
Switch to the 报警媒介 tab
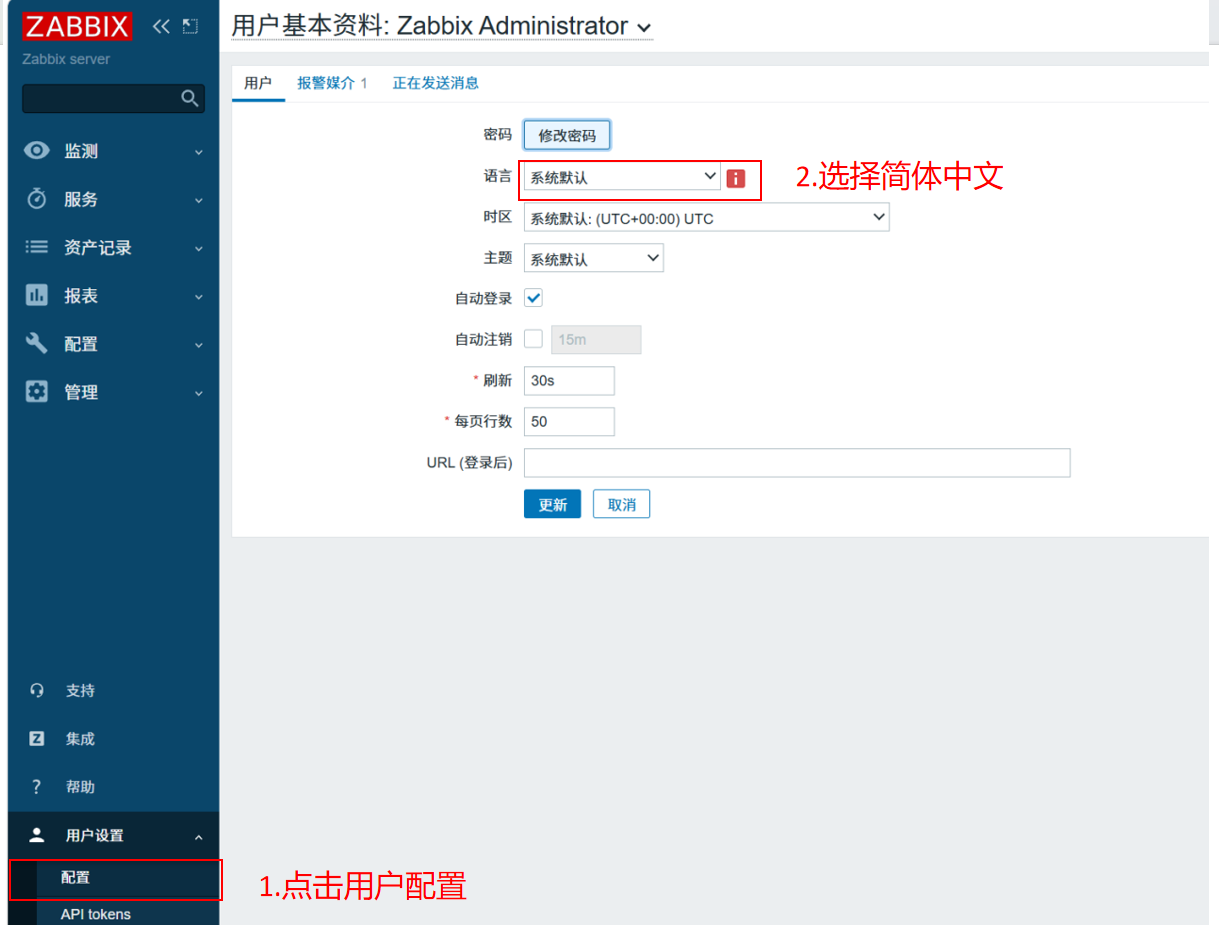(332, 83)
